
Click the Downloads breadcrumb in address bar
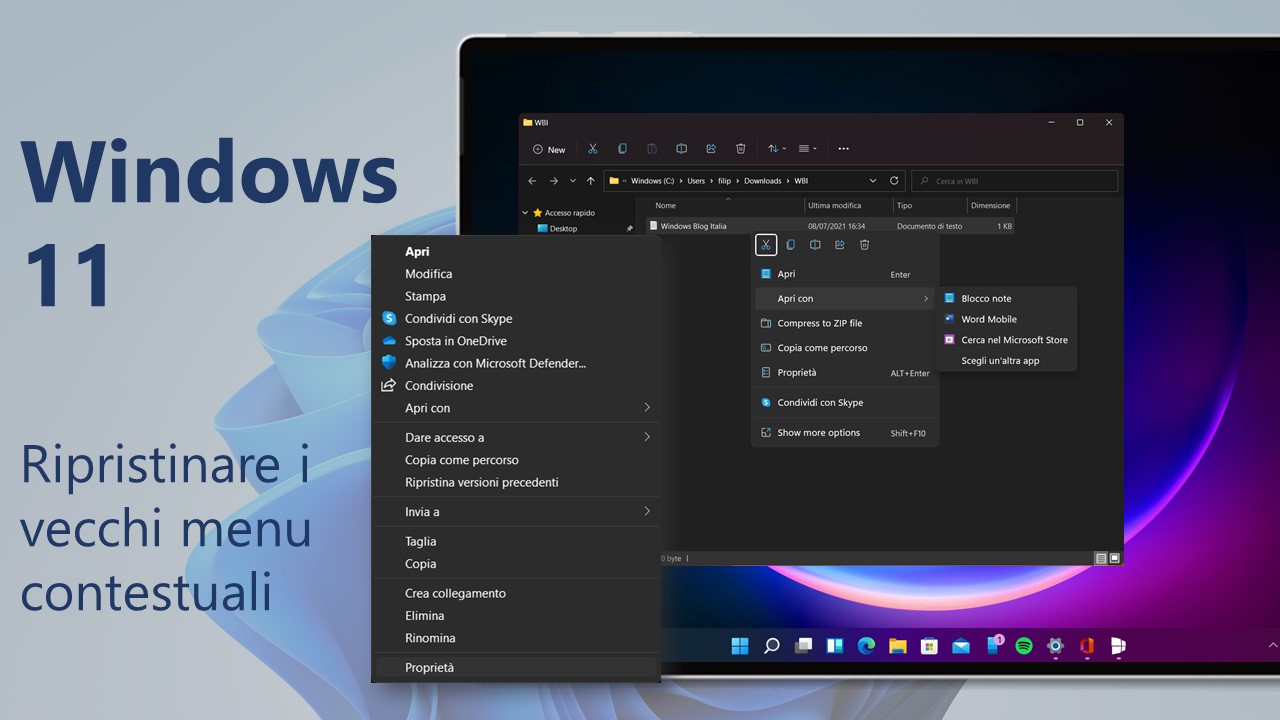tap(763, 181)
